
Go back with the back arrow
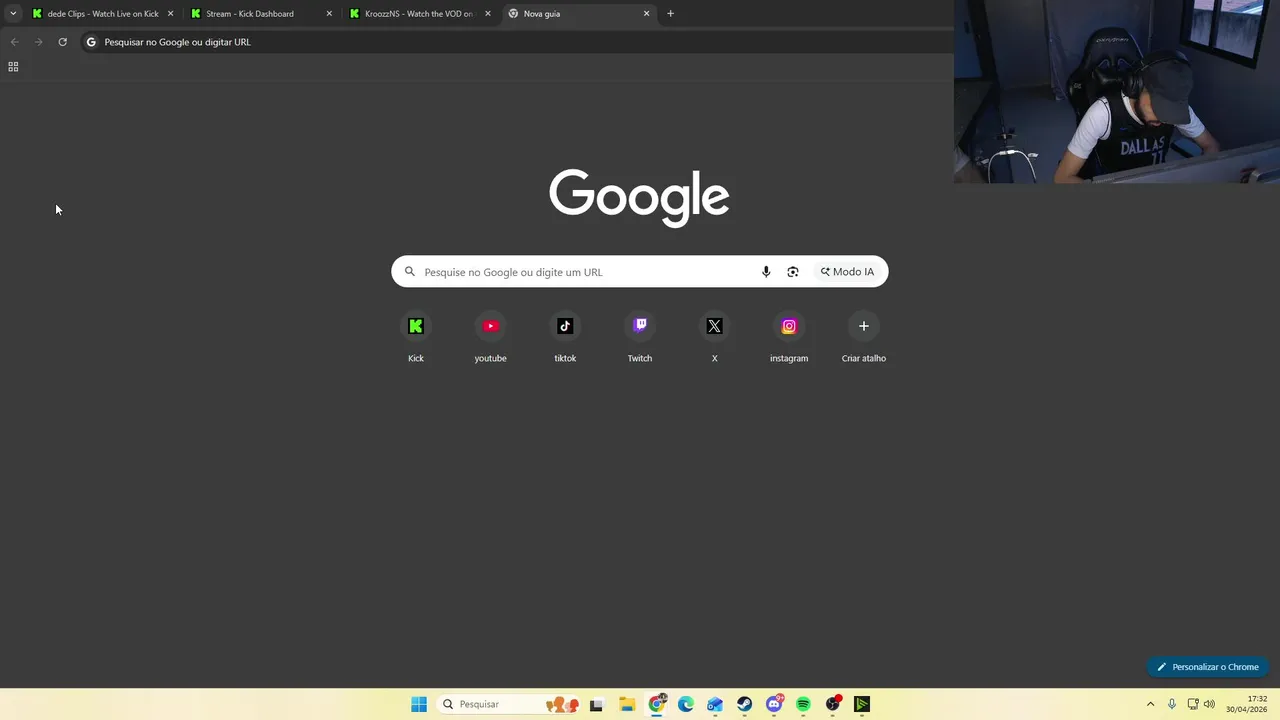[14, 42]
